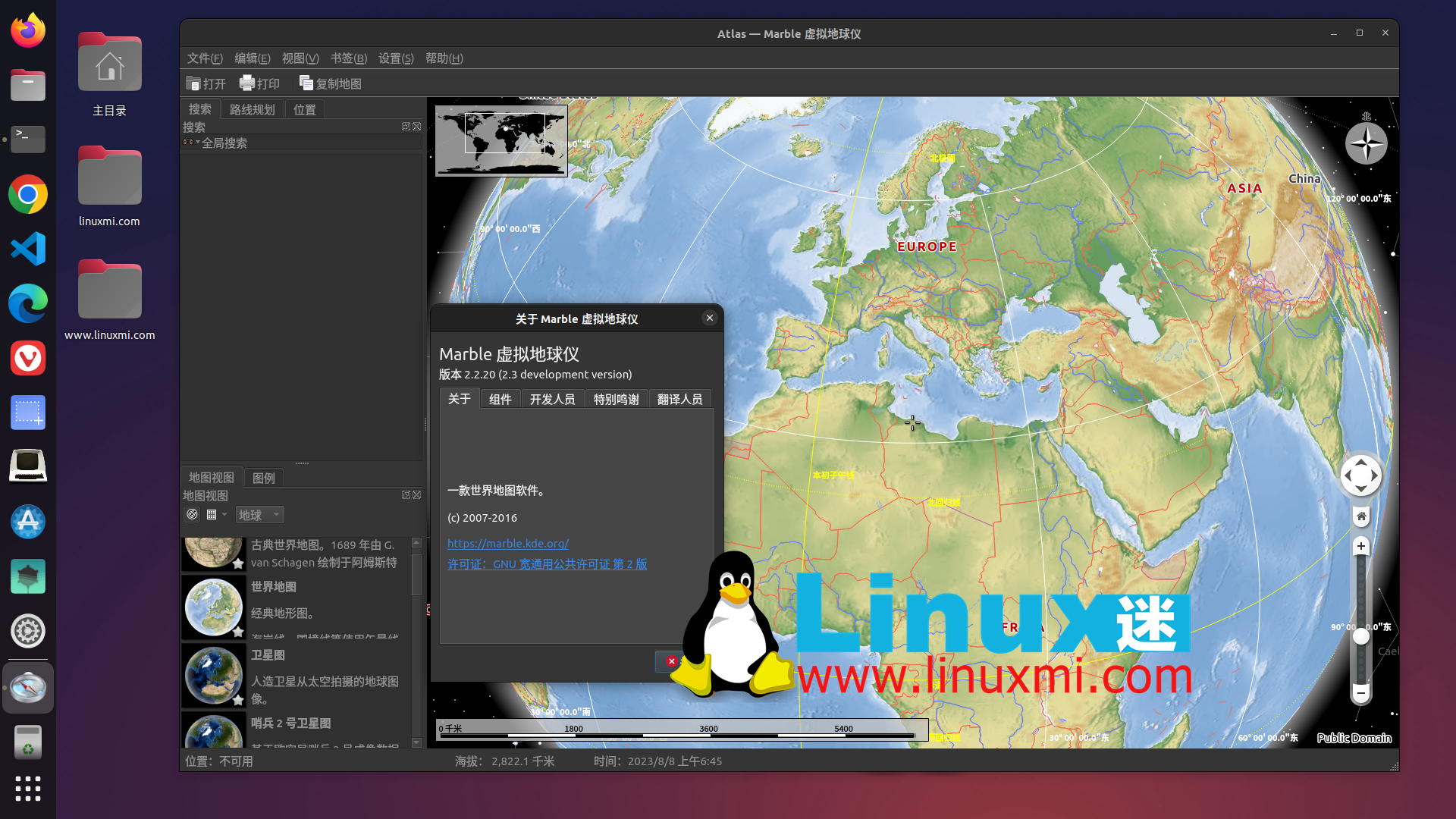The width and height of the screenshot is (1456, 819).
Task: Open the 编辑(E) menu
Action: point(252,58)
